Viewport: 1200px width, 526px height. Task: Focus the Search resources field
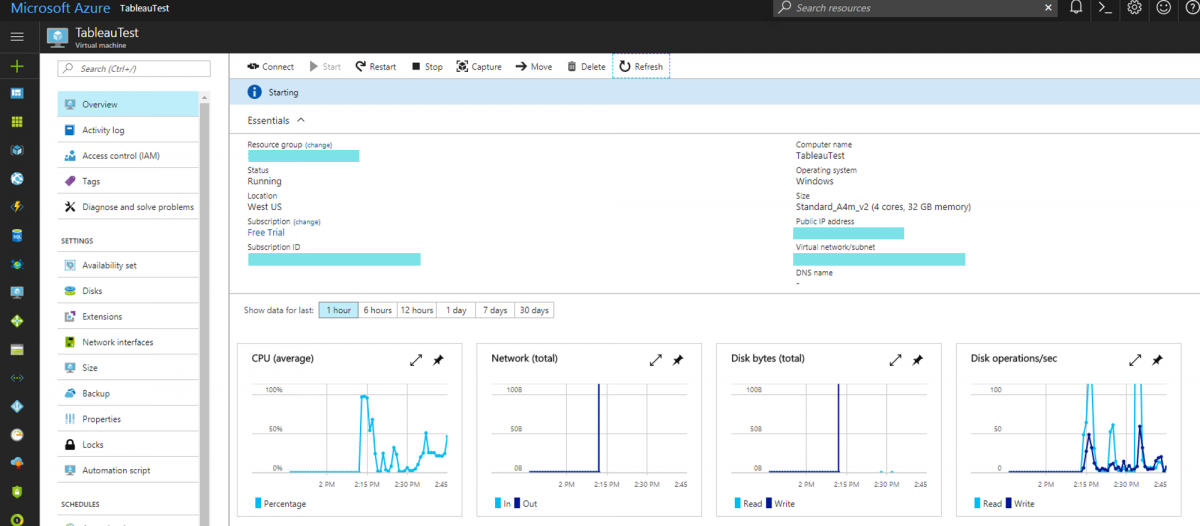coord(915,8)
